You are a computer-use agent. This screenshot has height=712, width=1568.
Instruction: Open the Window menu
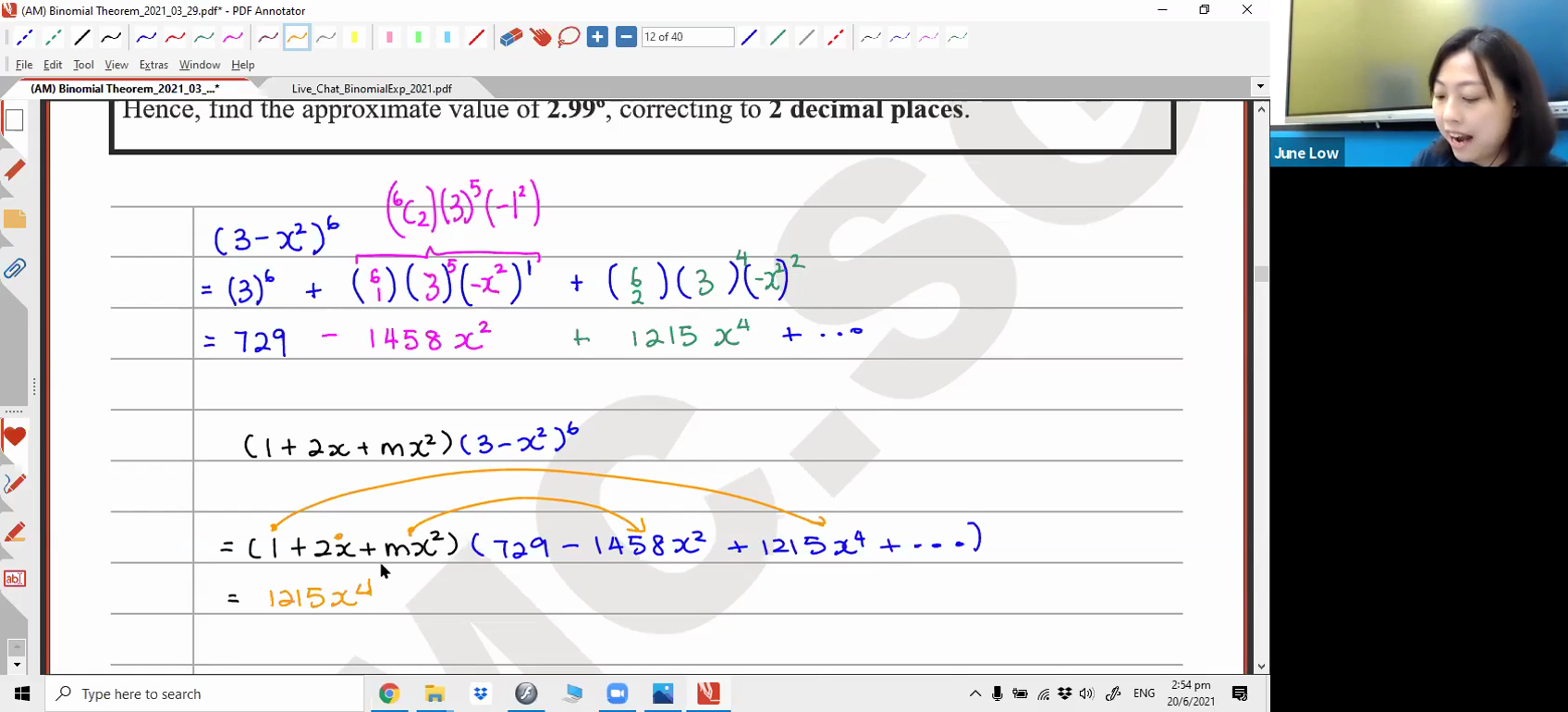(x=200, y=65)
